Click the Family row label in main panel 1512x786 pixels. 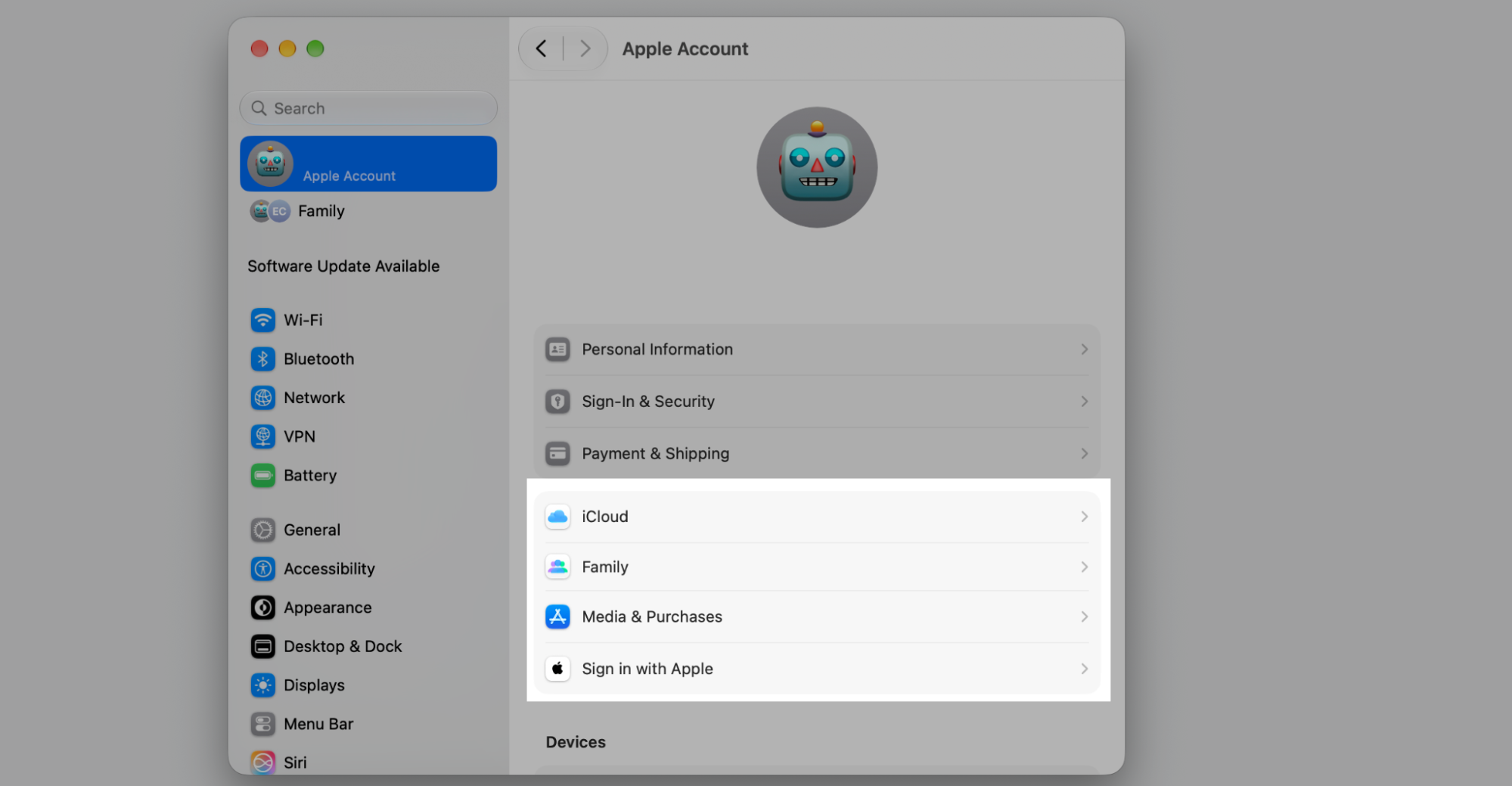pos(605,567)
